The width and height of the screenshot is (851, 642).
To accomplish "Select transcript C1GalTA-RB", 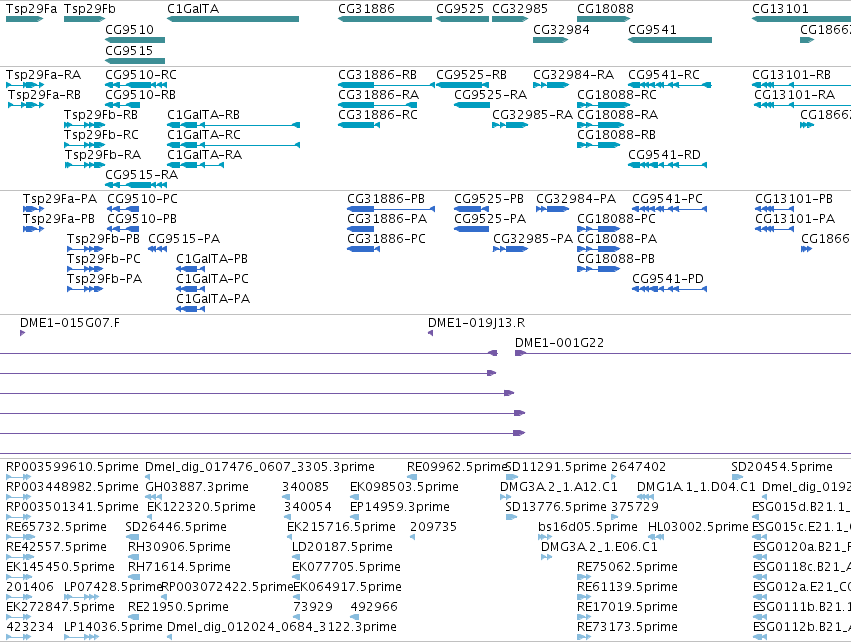I will (x=233, y=125).
